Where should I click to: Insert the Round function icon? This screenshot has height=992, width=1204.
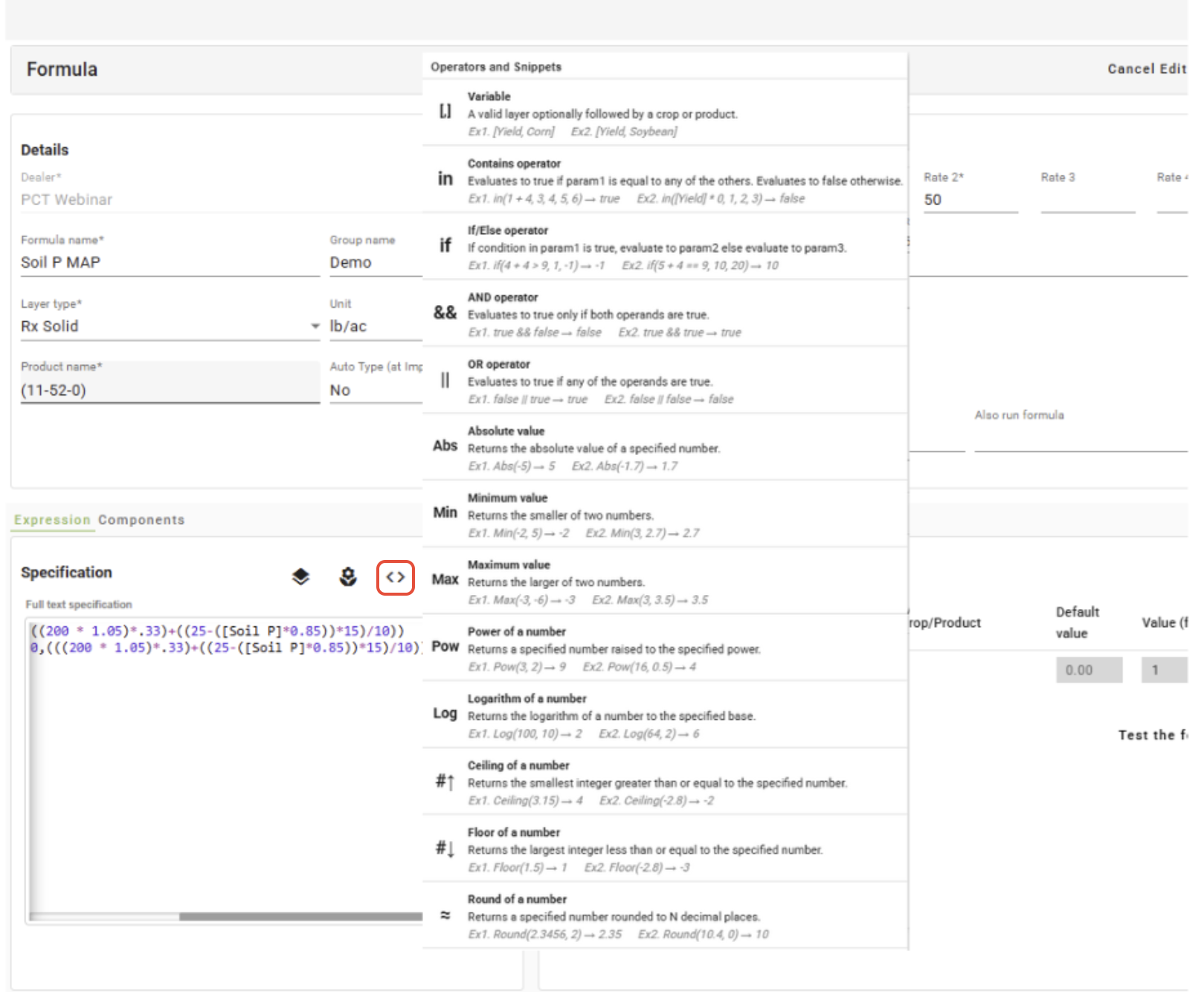(445, 915)
